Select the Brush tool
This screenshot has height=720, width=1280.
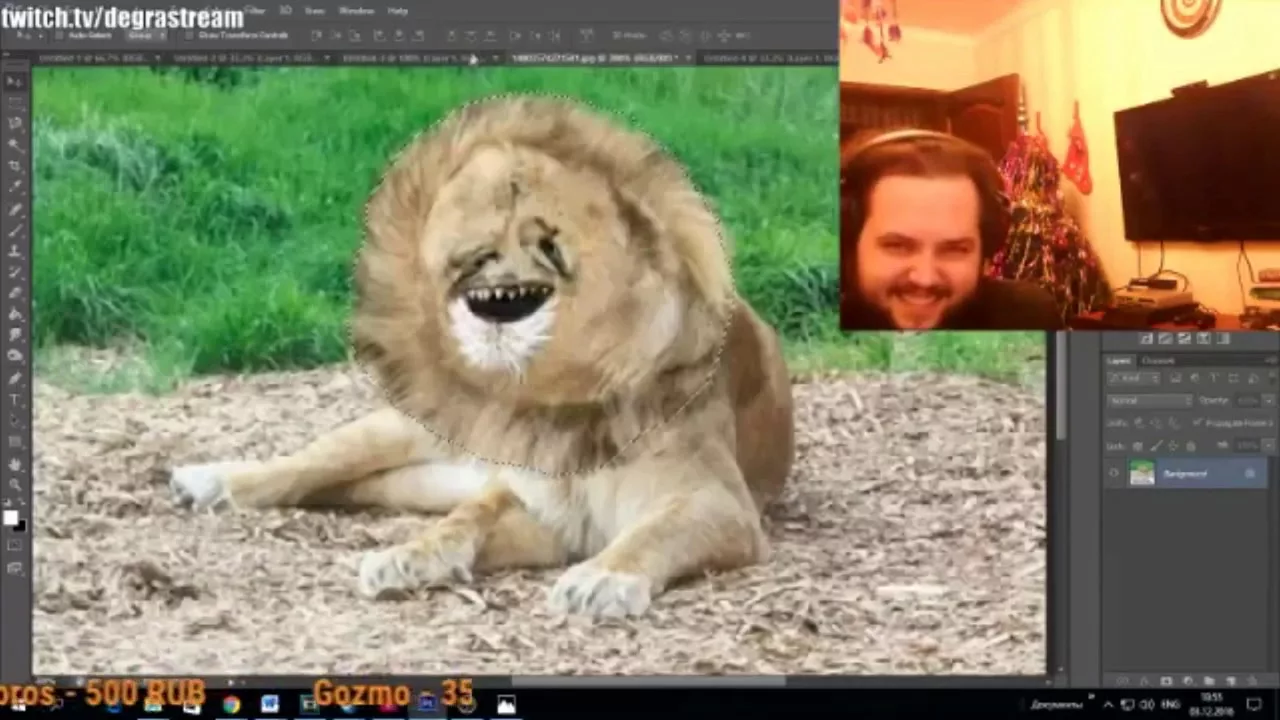pyautogui.click(x=15, y=231)
